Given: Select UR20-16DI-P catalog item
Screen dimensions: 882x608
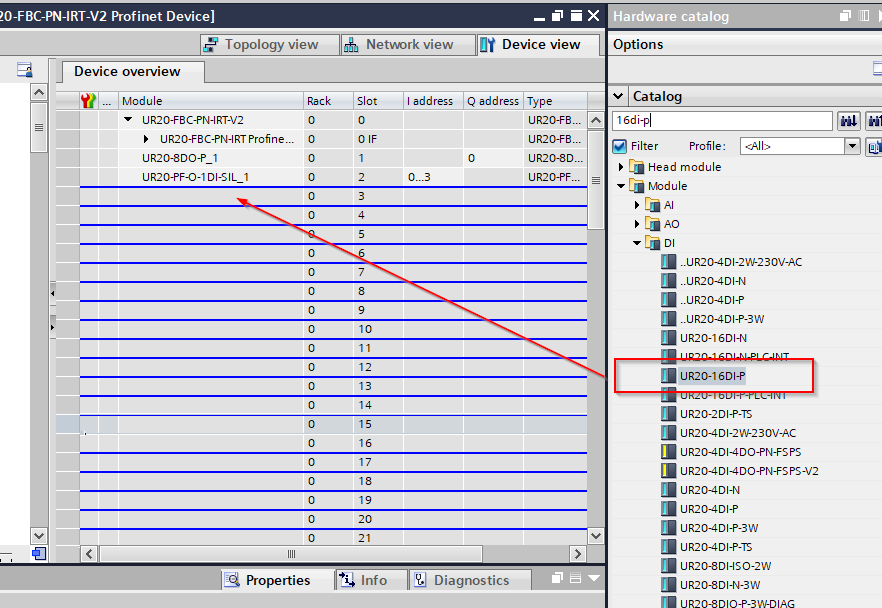Looking at the screenshot, I should pyautogui.click(x=712, y=376).
